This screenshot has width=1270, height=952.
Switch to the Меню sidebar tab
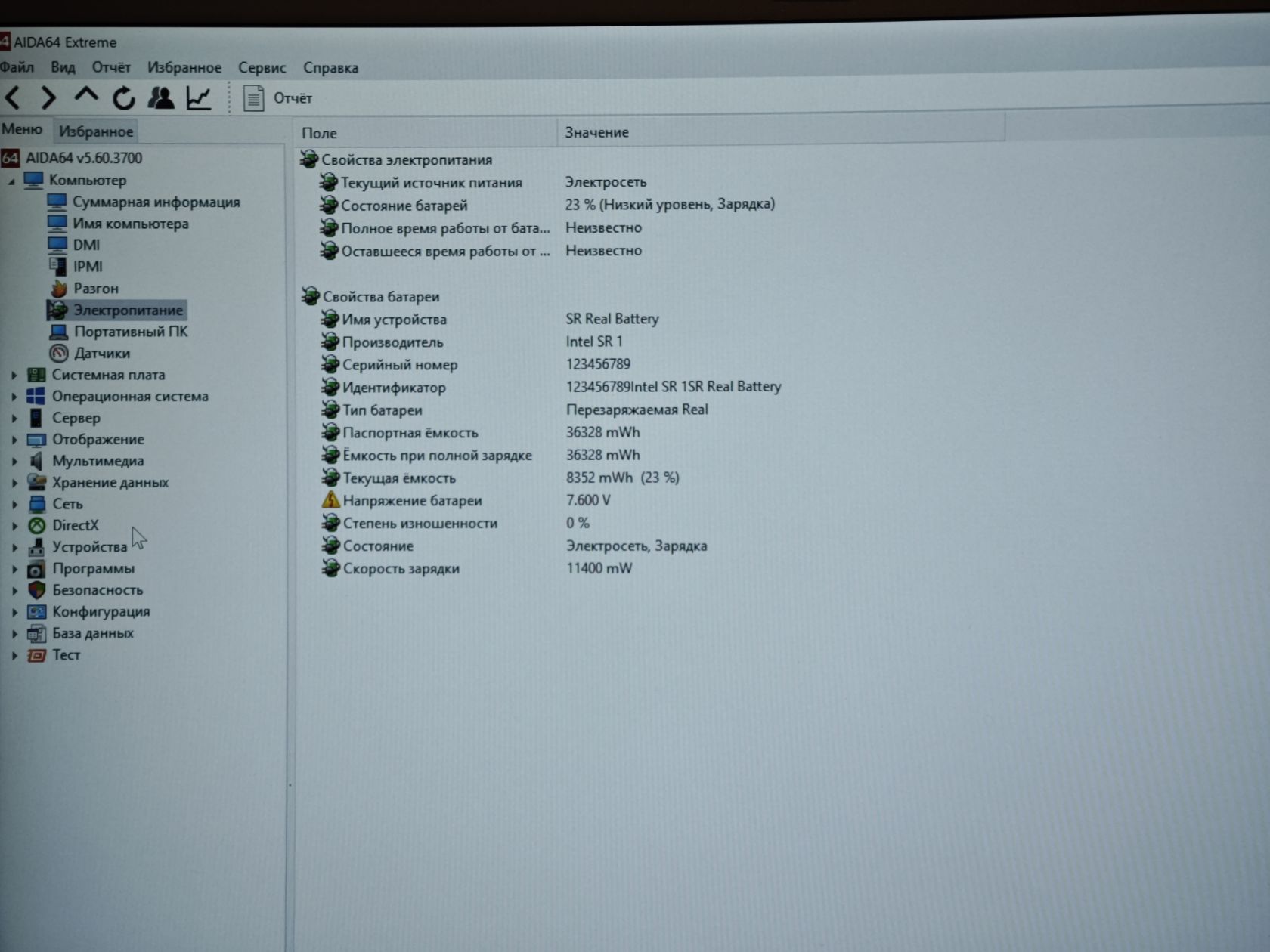point(22,129)
